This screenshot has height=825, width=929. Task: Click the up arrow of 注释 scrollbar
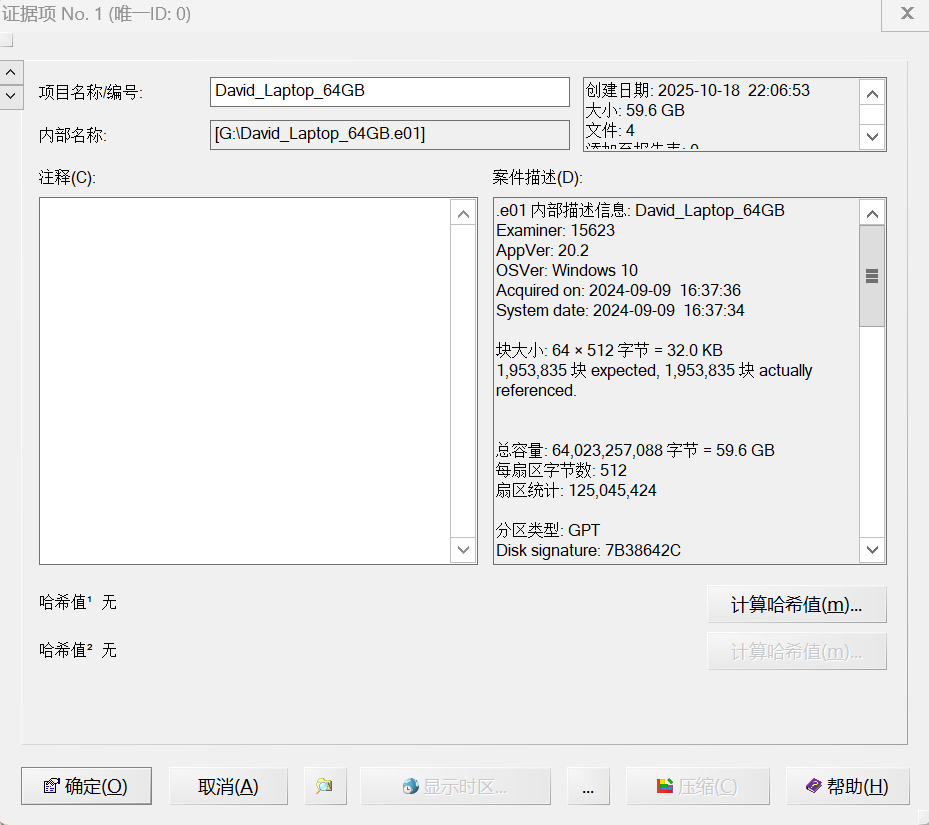[x=464, y=213]
